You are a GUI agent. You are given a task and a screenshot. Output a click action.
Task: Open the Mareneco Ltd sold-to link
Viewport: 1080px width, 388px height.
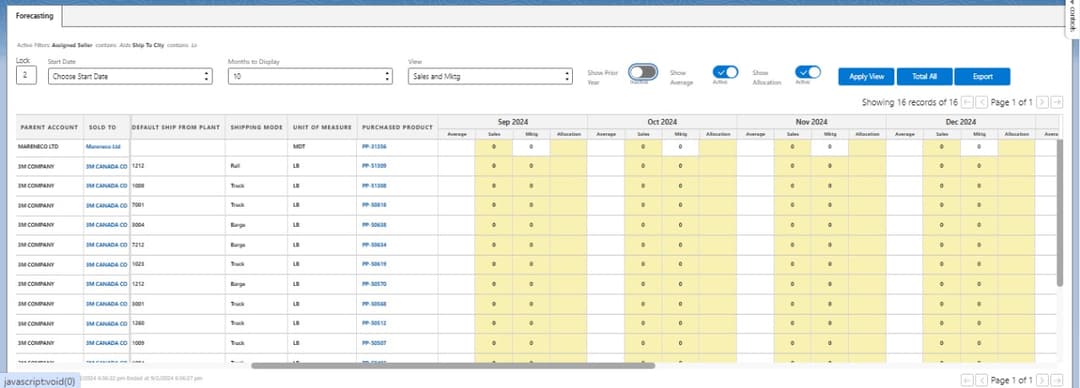pos(103,147)
